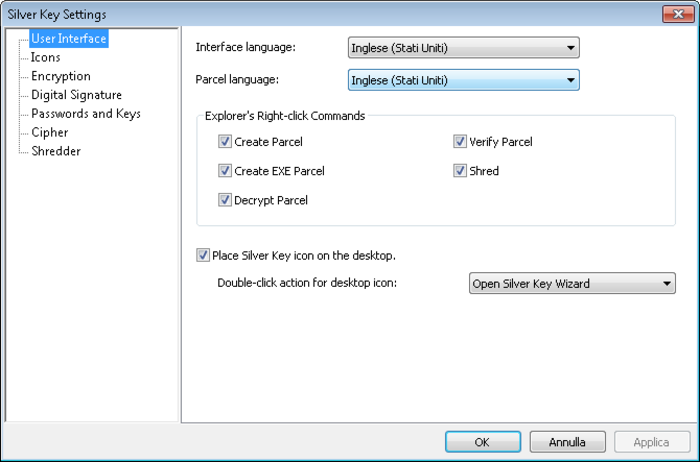Click the OK button
Viewport: 700px width, 462px height.
(x=482, y=441)
